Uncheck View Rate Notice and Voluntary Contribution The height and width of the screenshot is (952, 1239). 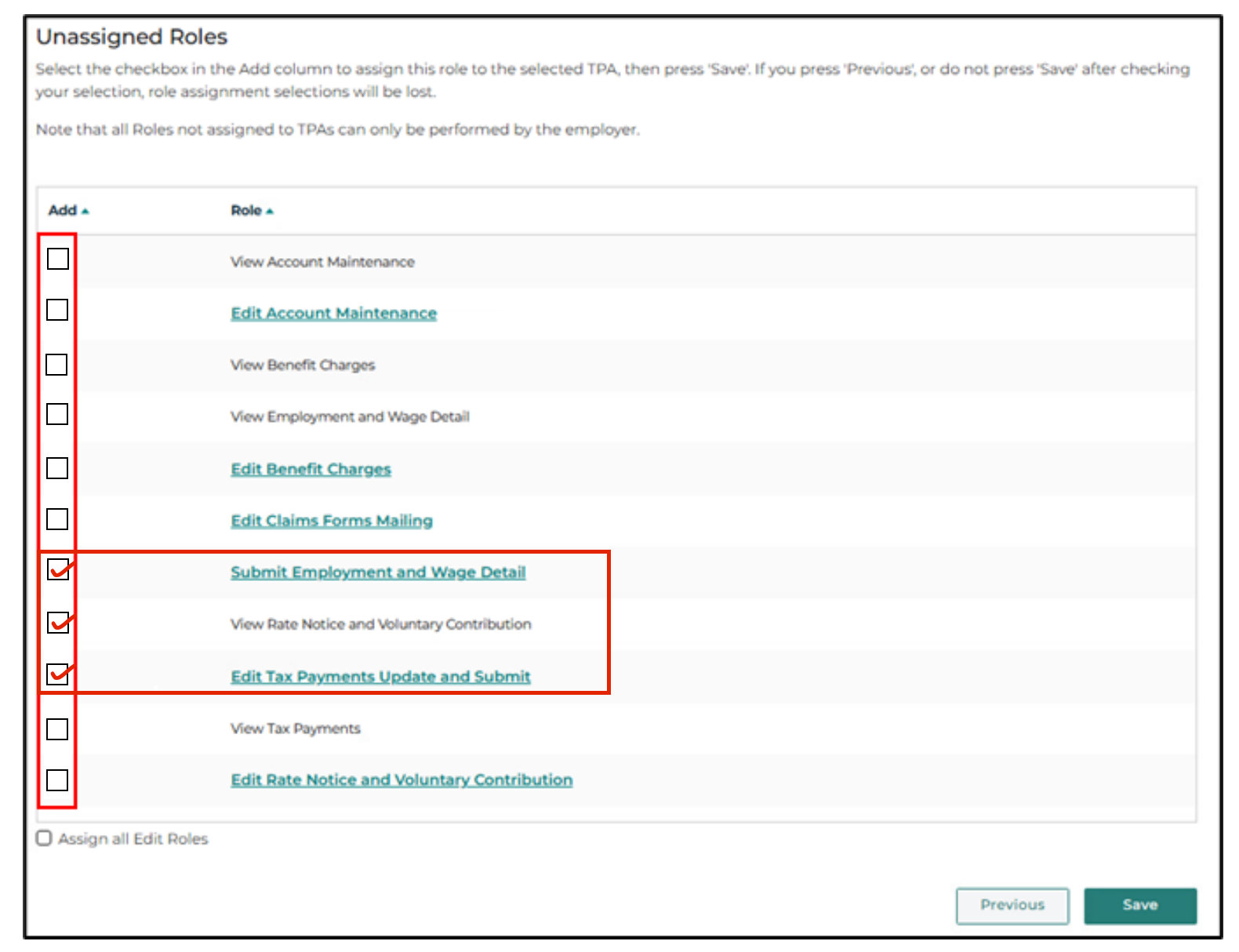point(58,623)
